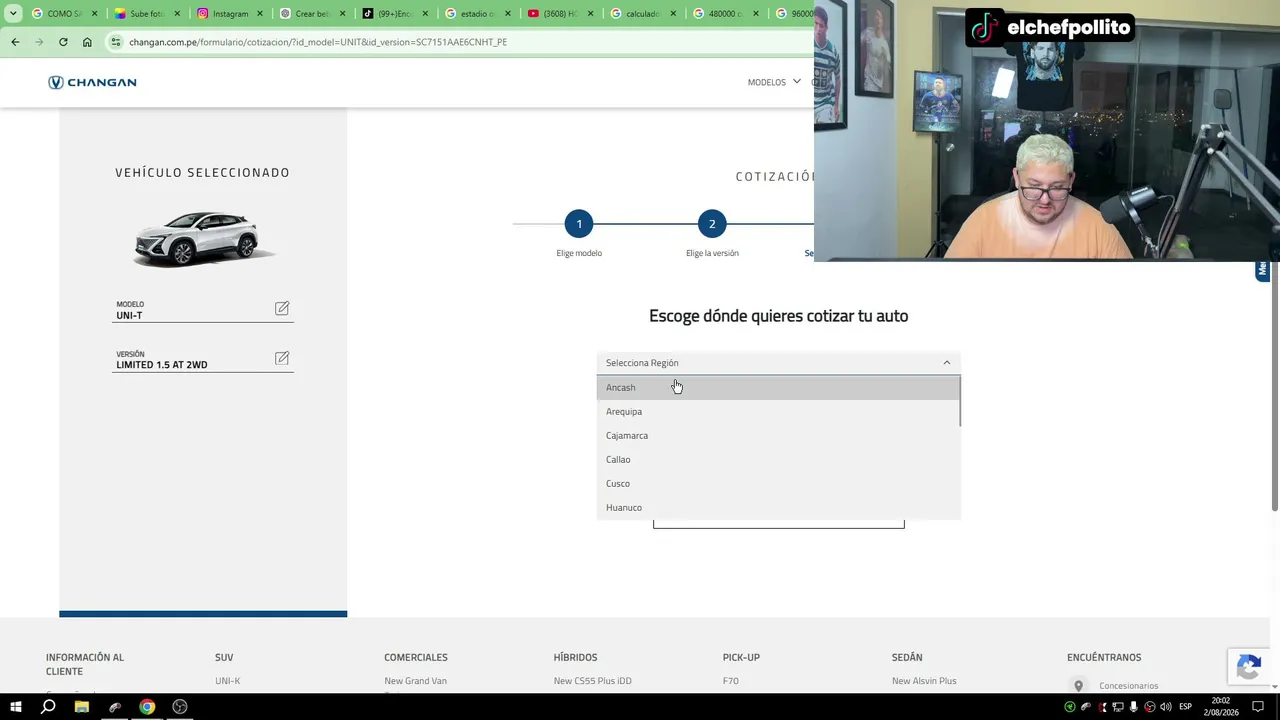Open the F70 pick-up link
1280x720 pixels.
click(731, 681)
